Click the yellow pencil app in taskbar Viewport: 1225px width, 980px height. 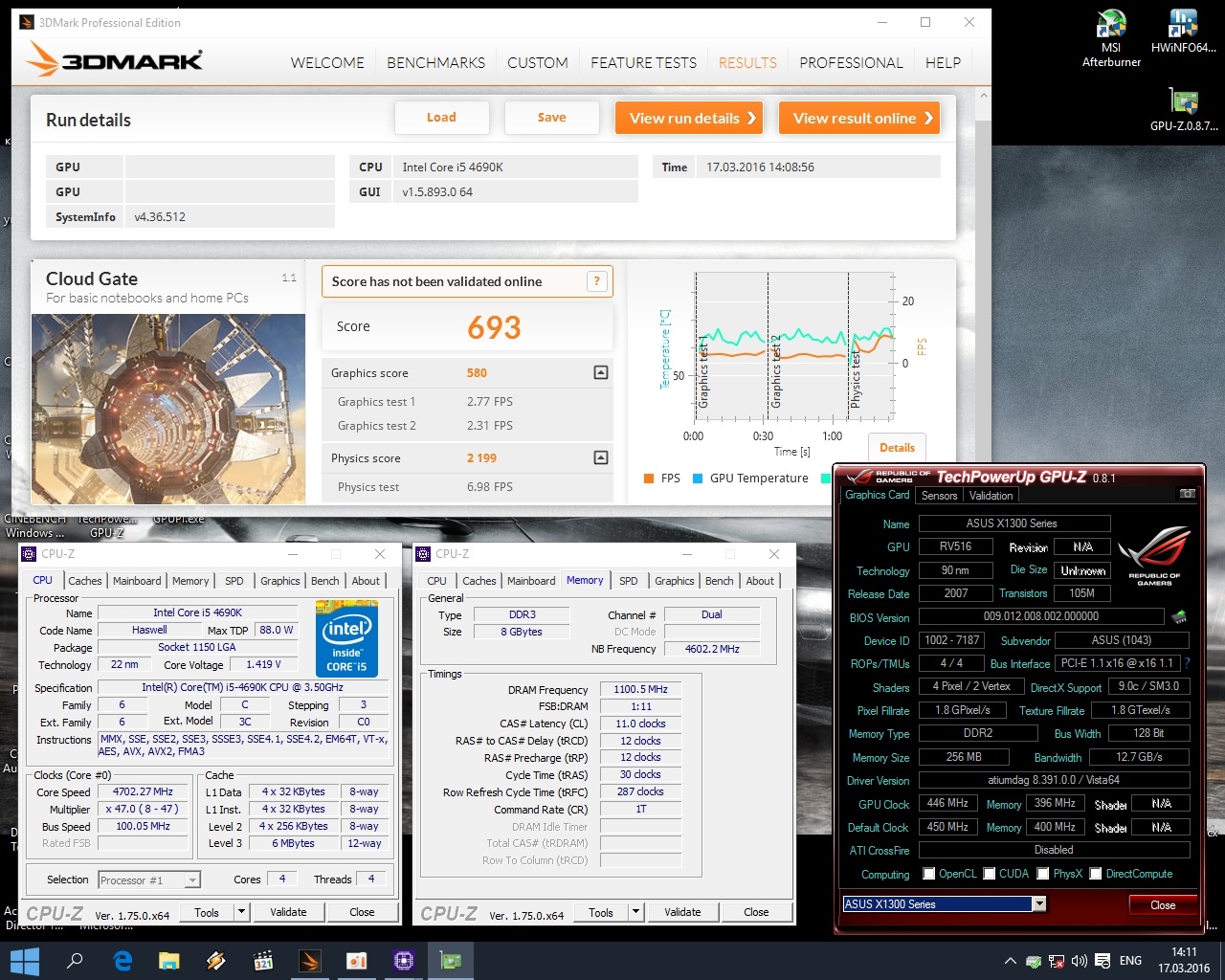point(216,961)
